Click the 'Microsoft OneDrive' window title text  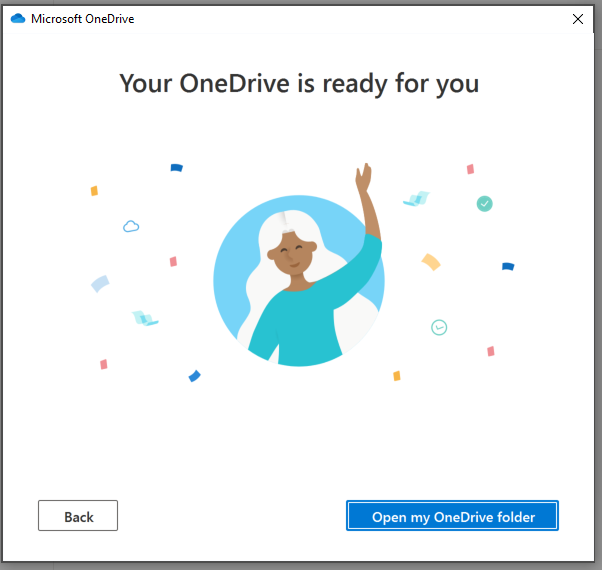pos(83,19)
